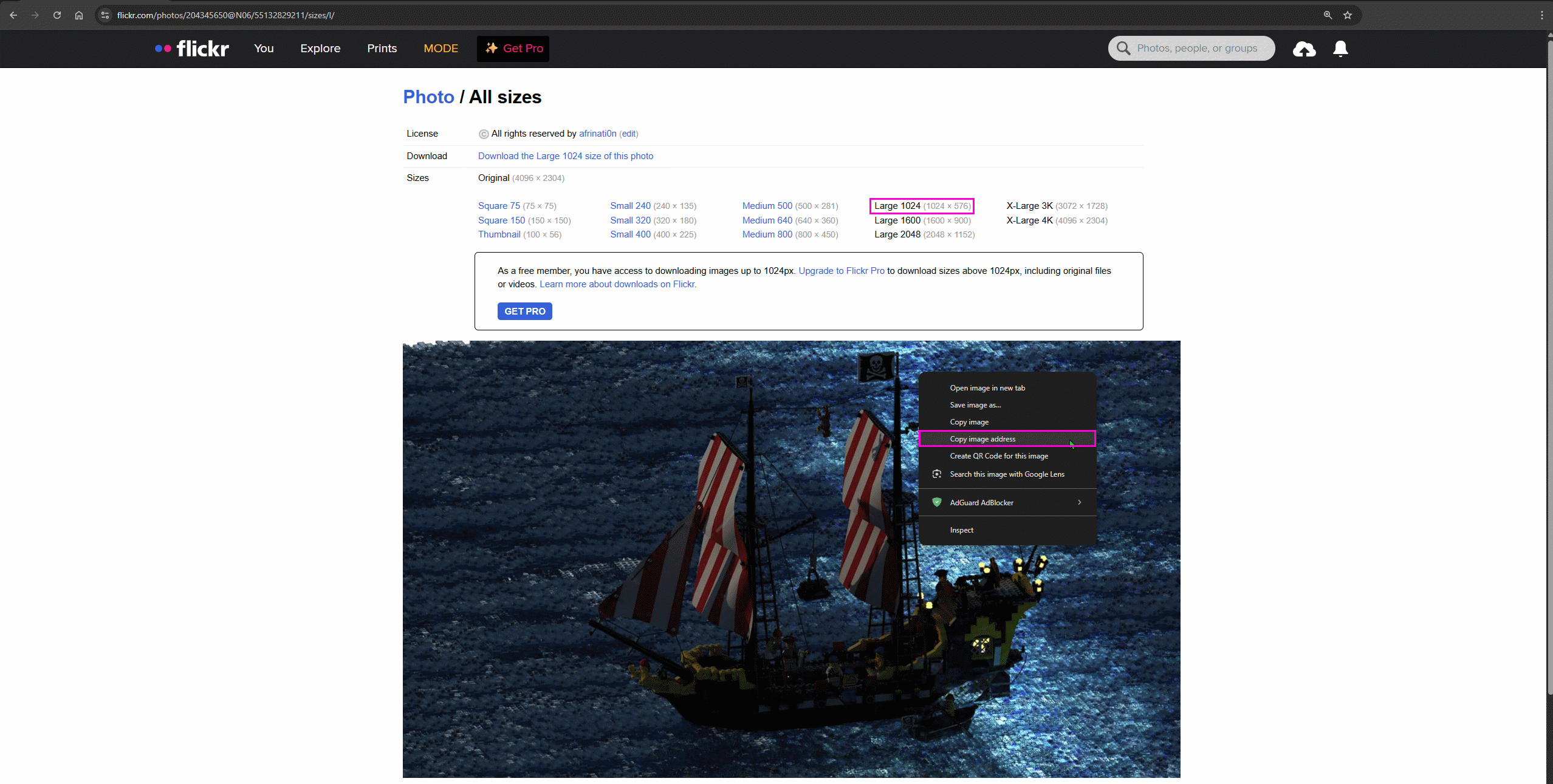Click the zoom icon in the address bar

point(1328,15)
